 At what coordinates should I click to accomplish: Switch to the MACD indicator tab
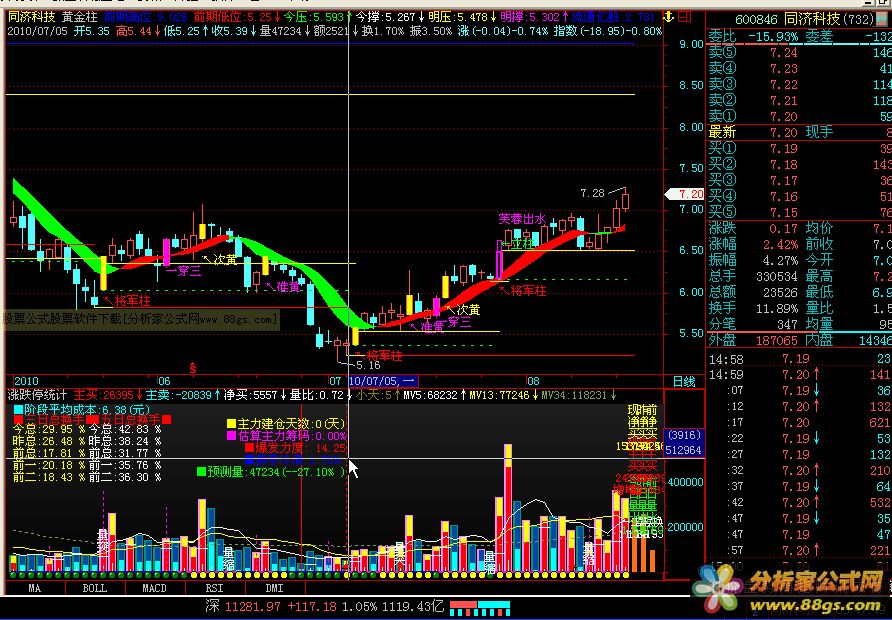coord(154,588)
